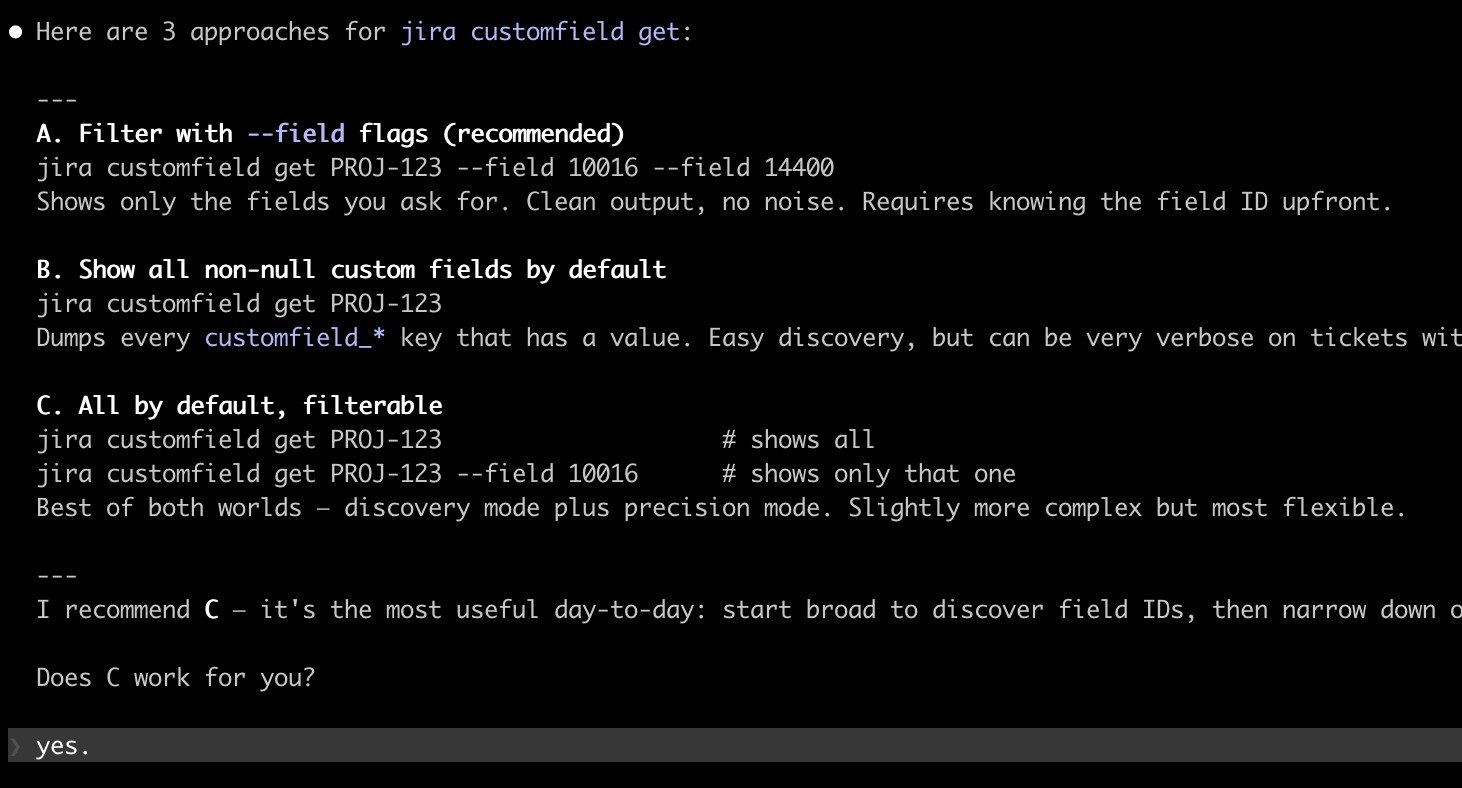Click the '# shows all' comment
This screenshot has width=1462, height=788.
[x=798, y=440]
